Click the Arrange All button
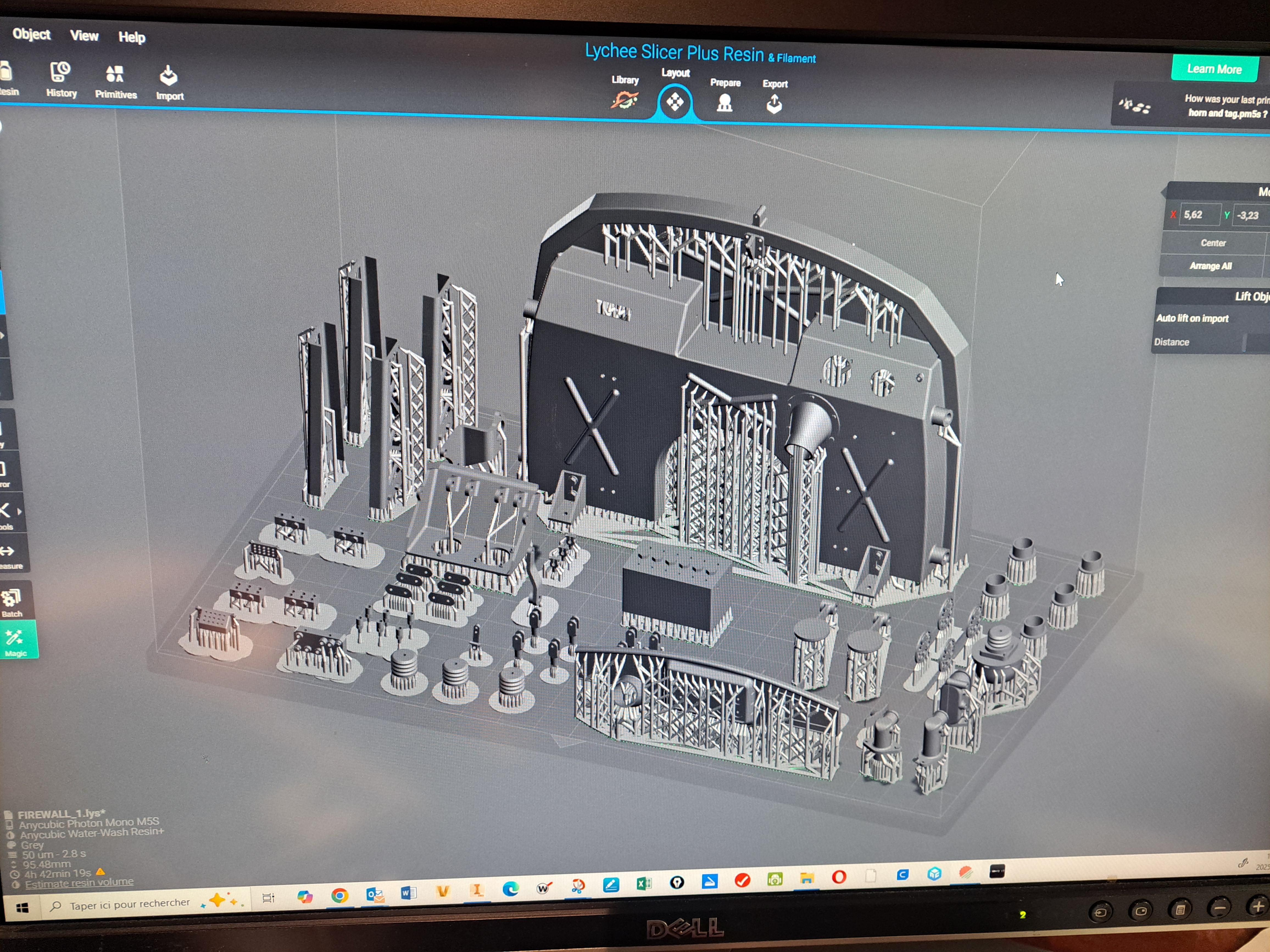Viewport: 1270px width, 952px height. tap(1210, 266)
